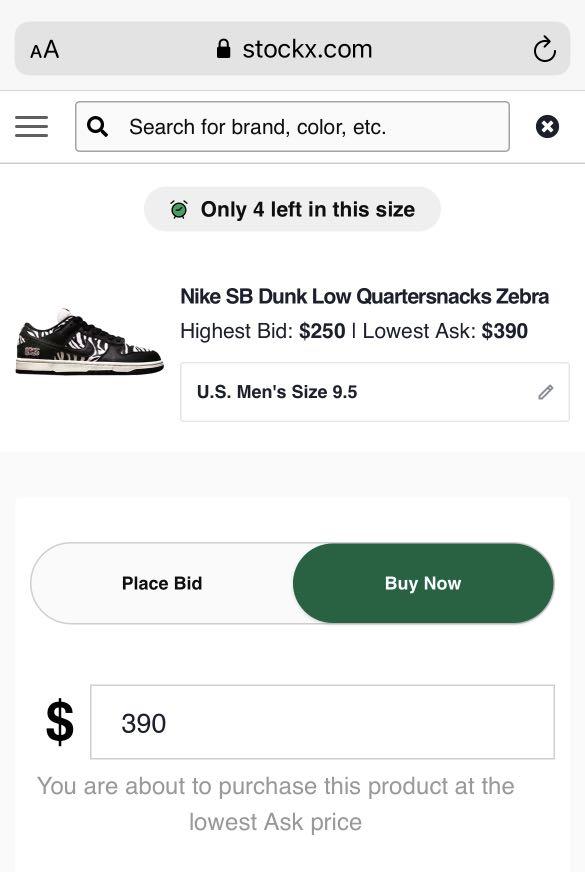Click the search magnifying glass icon
585x872 pixels.
[97, 127]
